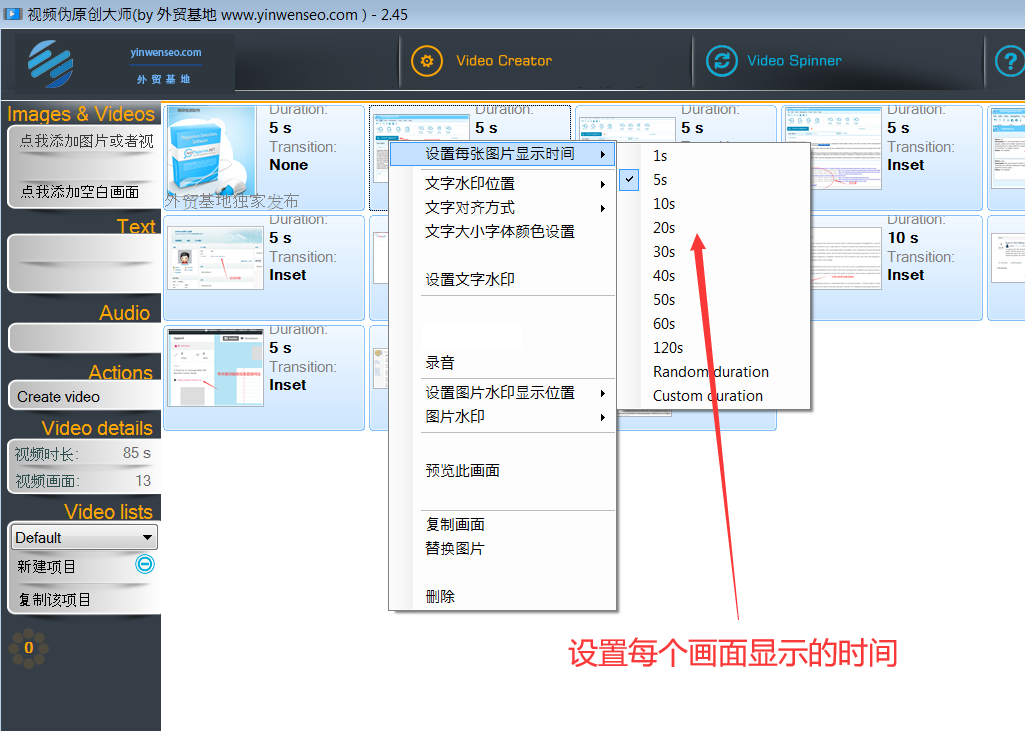This screenshot has height=731, width=1025.
Task: Click the blue minus icon beside 新建项目
Action: (x=145, y=565)
